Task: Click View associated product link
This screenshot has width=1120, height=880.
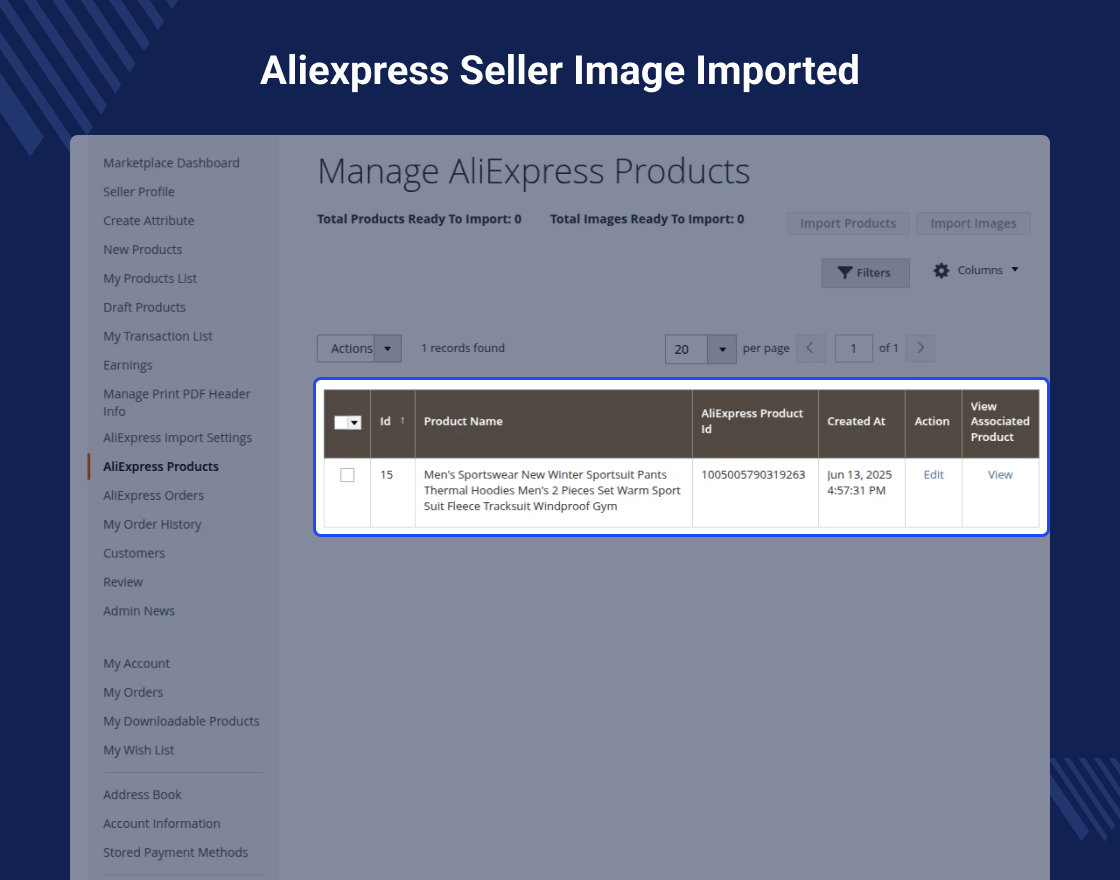Action: (1000, 474)
